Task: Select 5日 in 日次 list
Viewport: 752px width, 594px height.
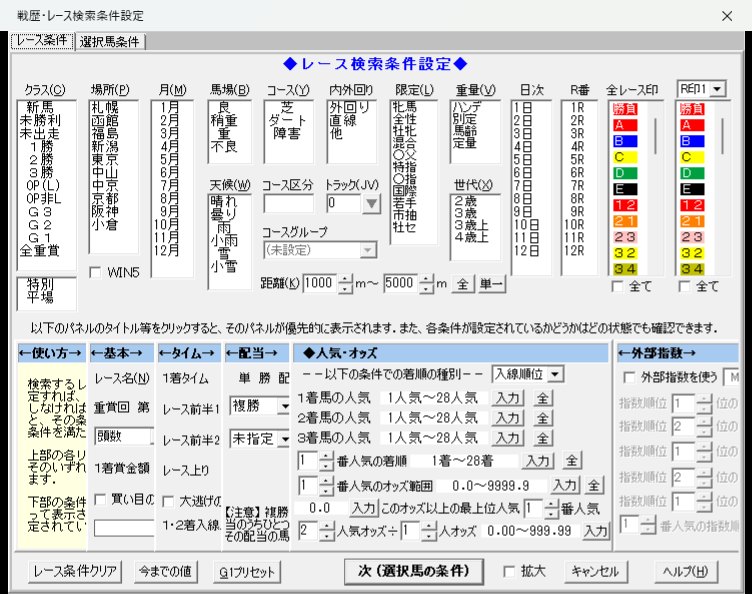Action: click(x=523, y=159)
